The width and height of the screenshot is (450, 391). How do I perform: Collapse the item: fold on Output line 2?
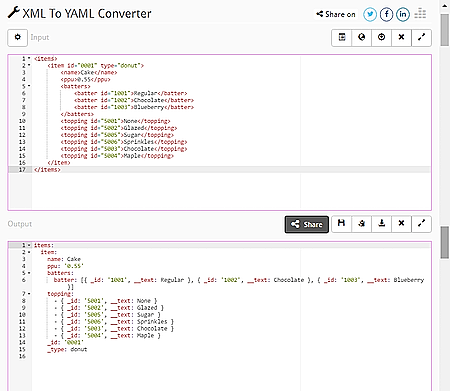click(x=29, y=252)
